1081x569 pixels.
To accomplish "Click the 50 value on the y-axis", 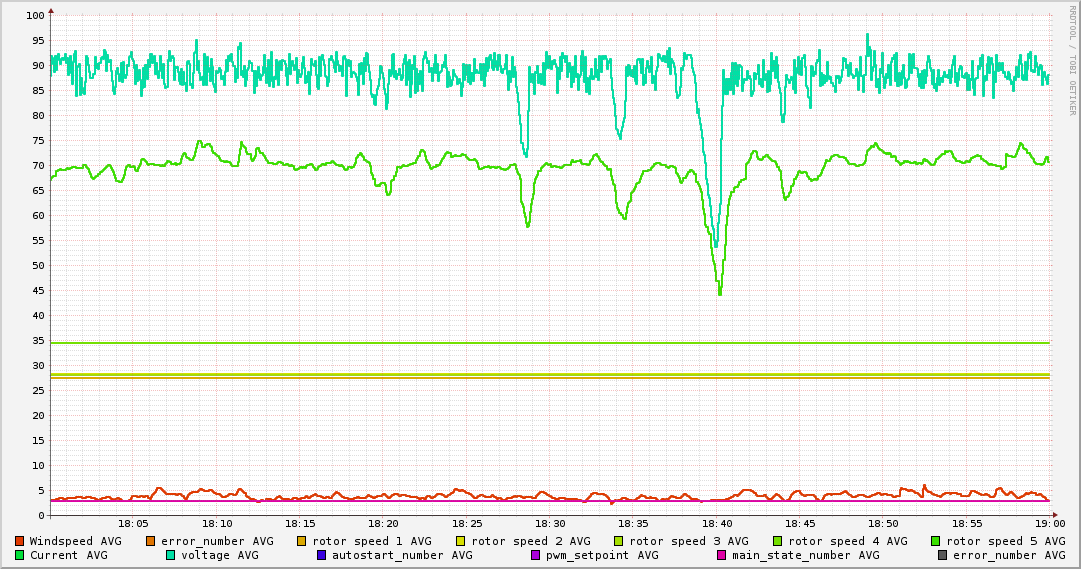I will (x=38, y=266).
